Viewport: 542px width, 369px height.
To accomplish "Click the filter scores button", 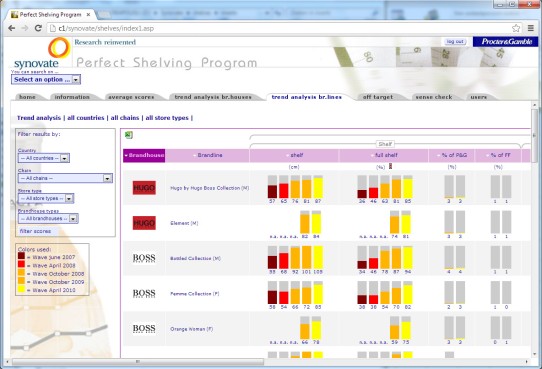I will pyautogui.click(x=35, y=231).
